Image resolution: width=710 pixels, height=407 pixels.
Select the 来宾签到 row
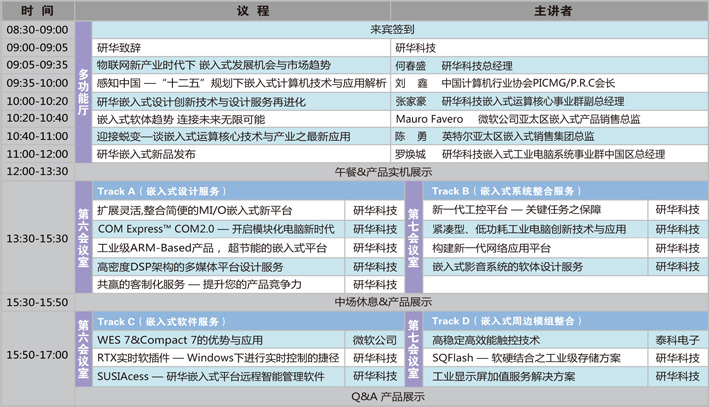click(400, 30)
